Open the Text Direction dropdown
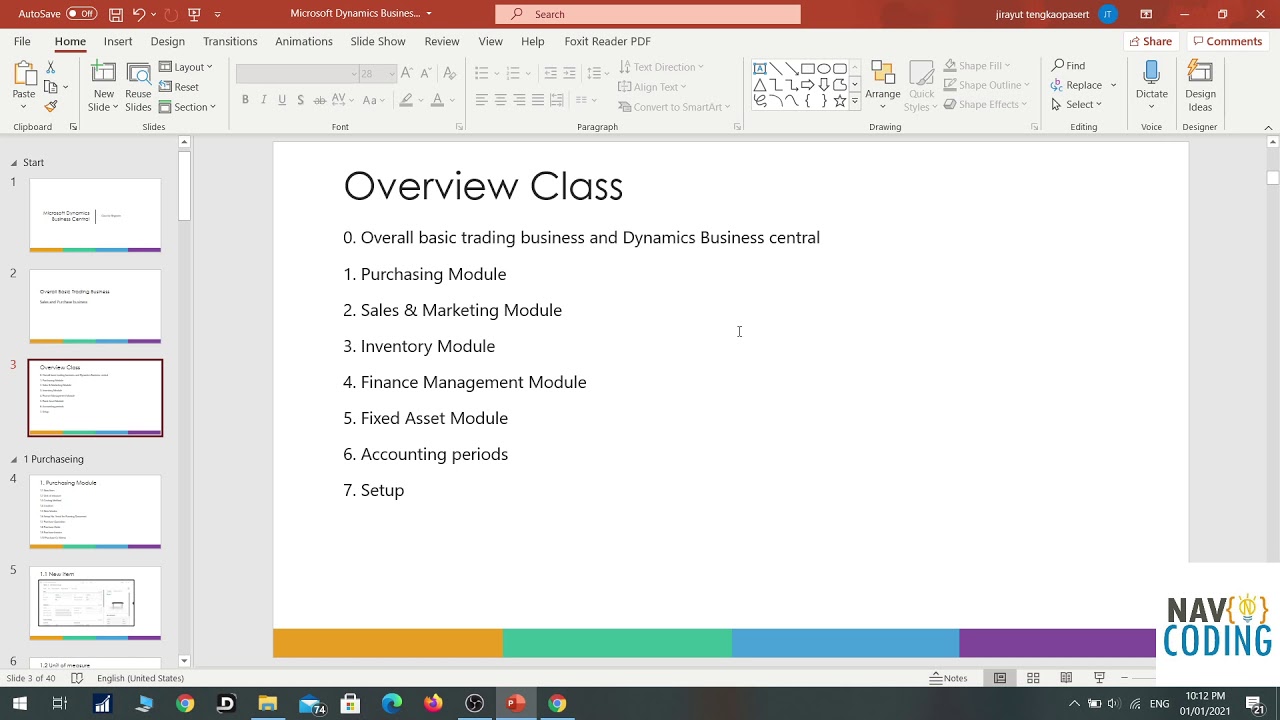 click(x=661, y=67)
